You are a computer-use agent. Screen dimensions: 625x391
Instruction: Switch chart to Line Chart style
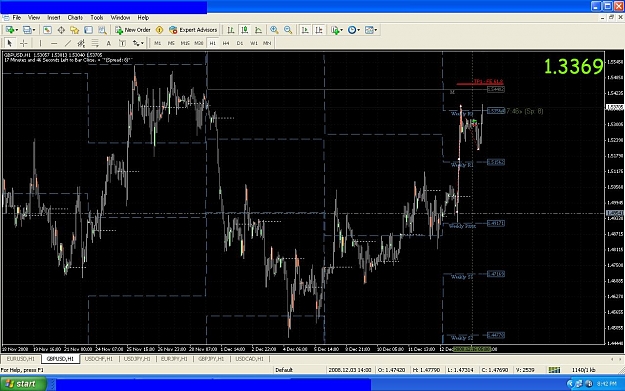[x=258, y=30]
